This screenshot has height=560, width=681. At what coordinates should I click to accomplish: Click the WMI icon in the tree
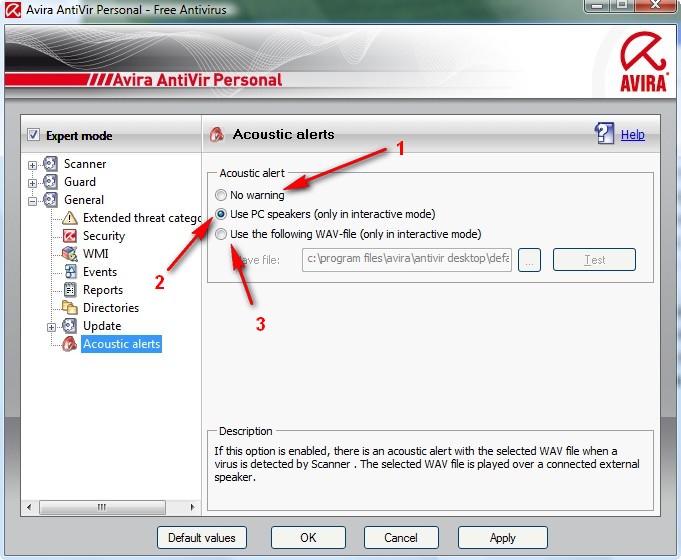tap(69, 254)
